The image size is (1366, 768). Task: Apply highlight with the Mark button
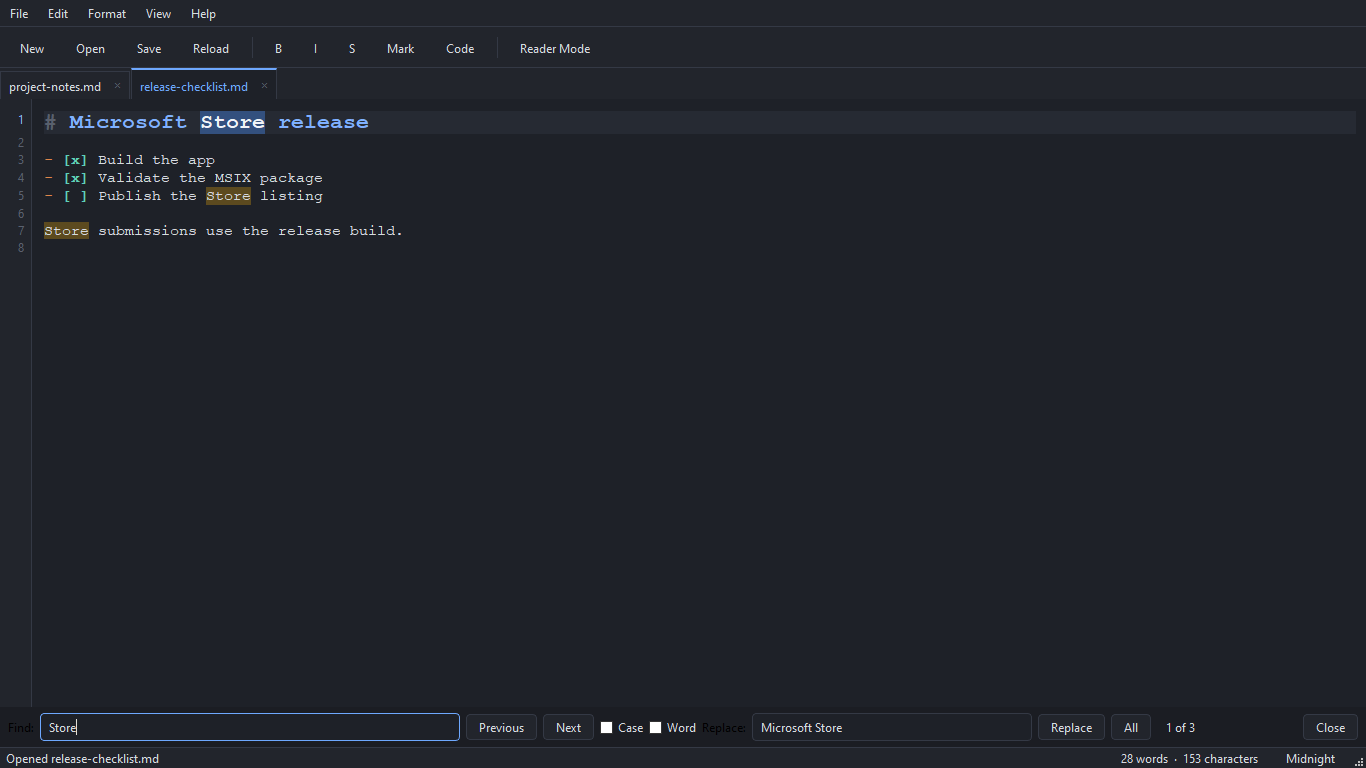[x=401, y=49]
